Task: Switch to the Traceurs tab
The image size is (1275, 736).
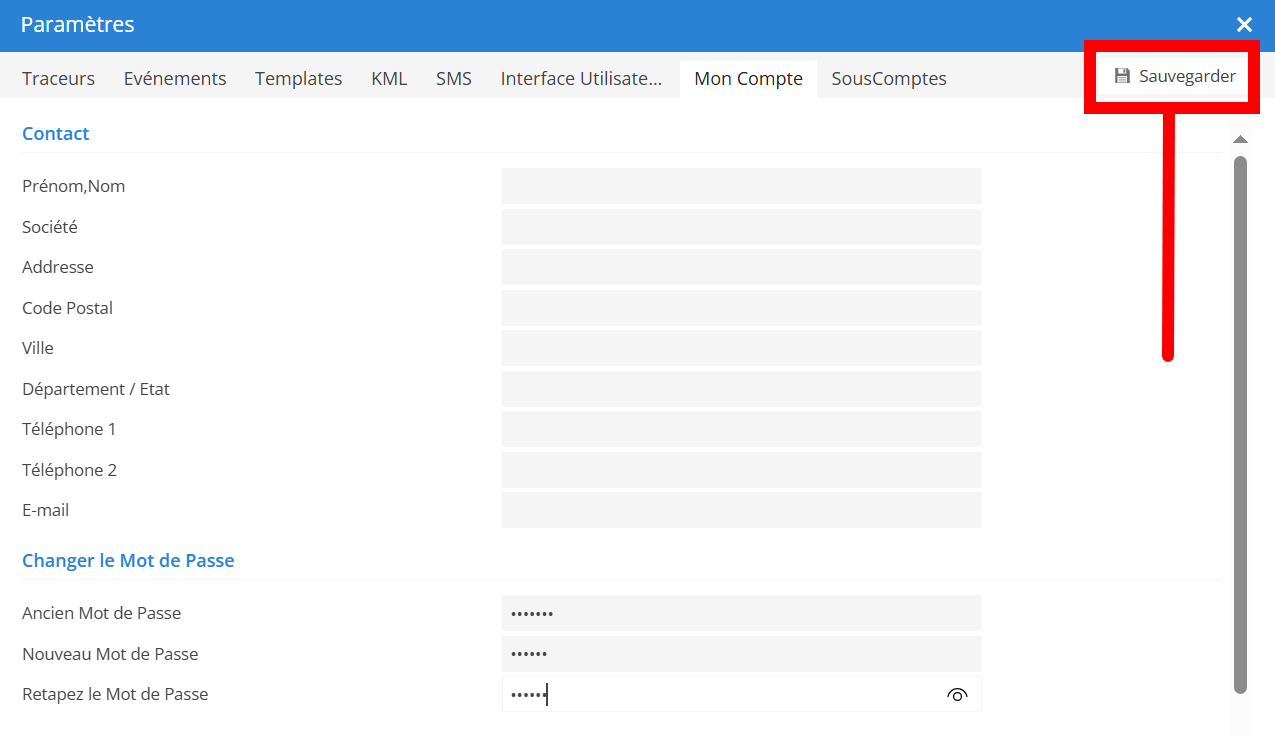Action: 59,78
